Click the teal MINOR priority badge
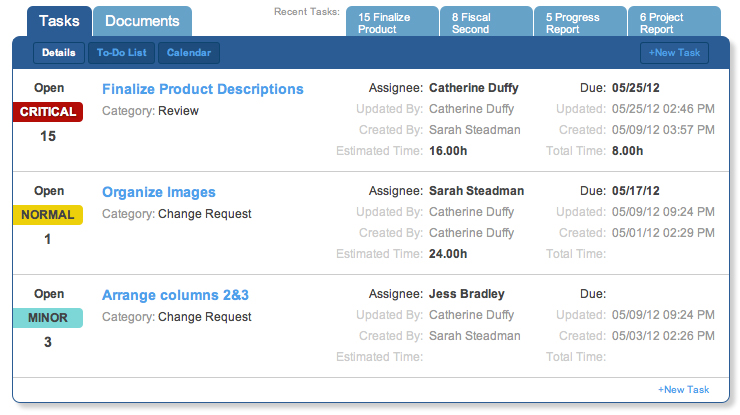This screenshot has height=415, width=740. 48,318
